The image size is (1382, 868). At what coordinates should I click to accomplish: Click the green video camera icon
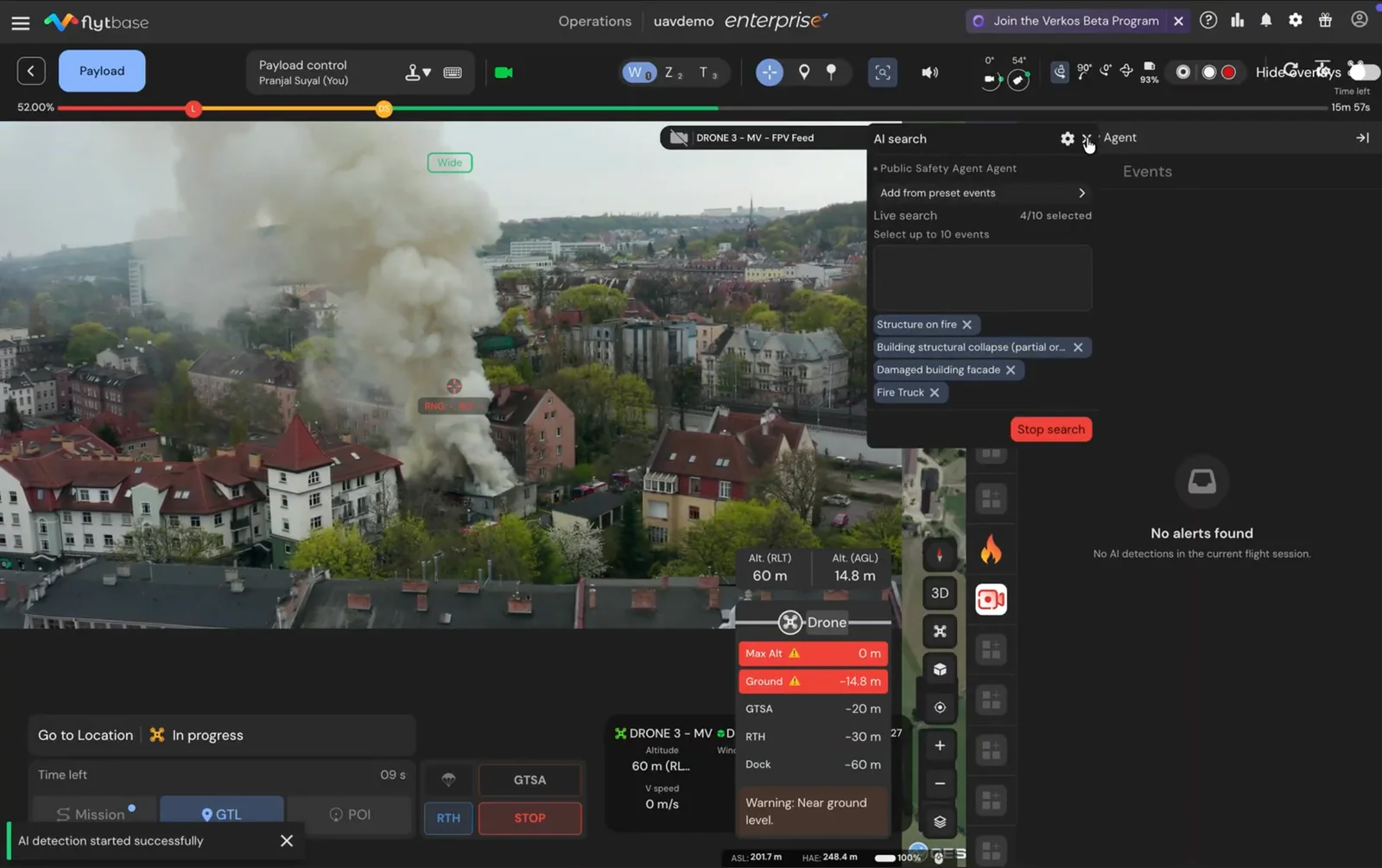coord(504,73)
